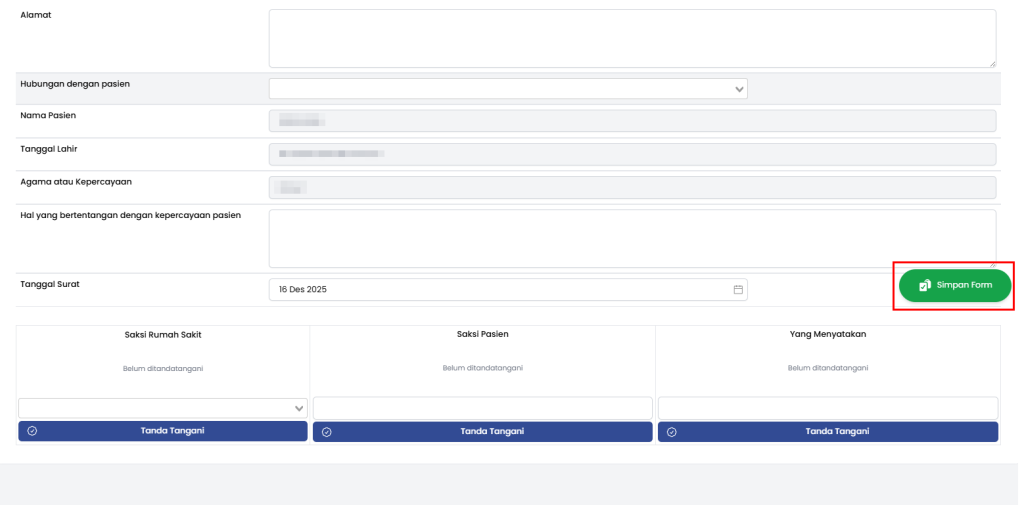Open the Saksi Rumah Sakit dropdown
The image size is (1024, 505).
298,408
